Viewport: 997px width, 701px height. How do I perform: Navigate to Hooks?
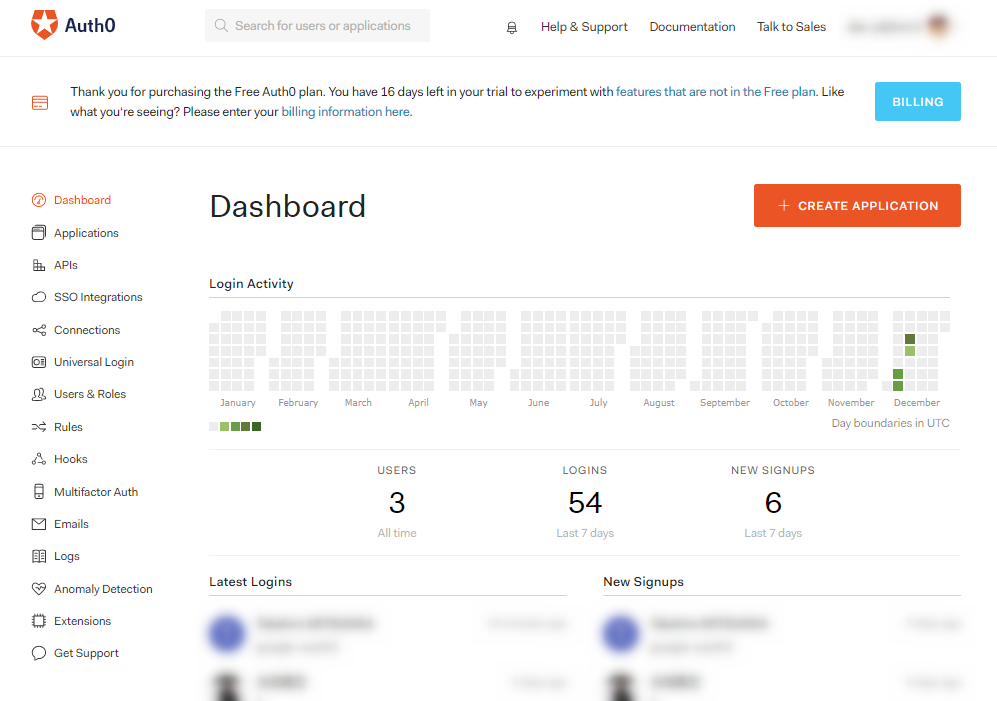click(71, 459)
